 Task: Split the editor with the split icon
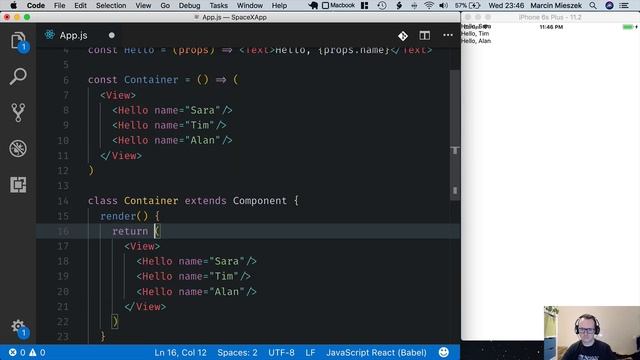(x=424, y=36)
